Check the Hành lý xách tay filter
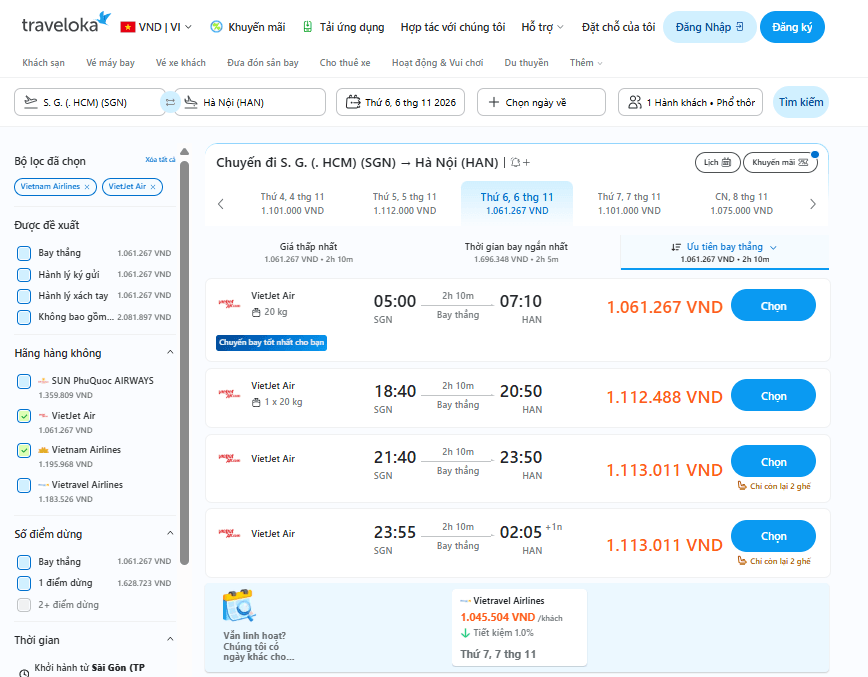 tap(24, 296)
